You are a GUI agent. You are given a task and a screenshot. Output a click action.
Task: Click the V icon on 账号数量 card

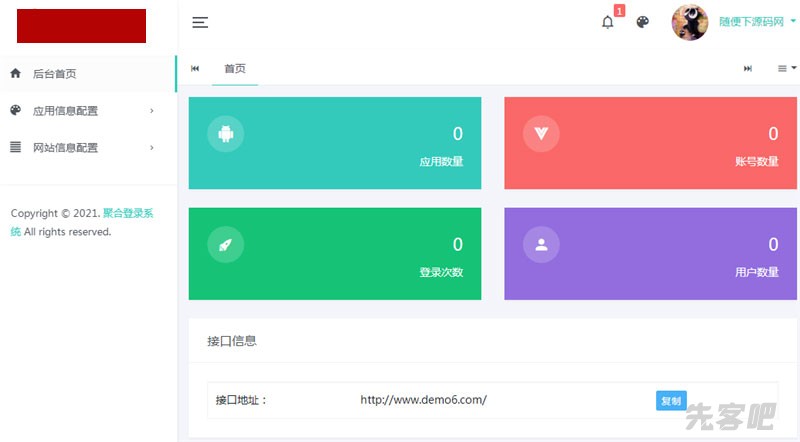[x=541, y=134]
